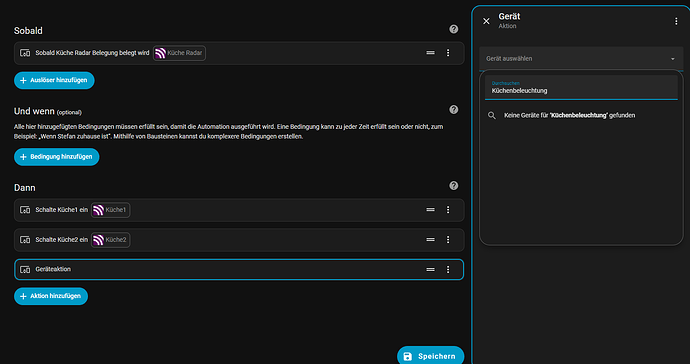Click the Küche2 device chip
The width and height of the screenshot is (690, 364).
110,240
